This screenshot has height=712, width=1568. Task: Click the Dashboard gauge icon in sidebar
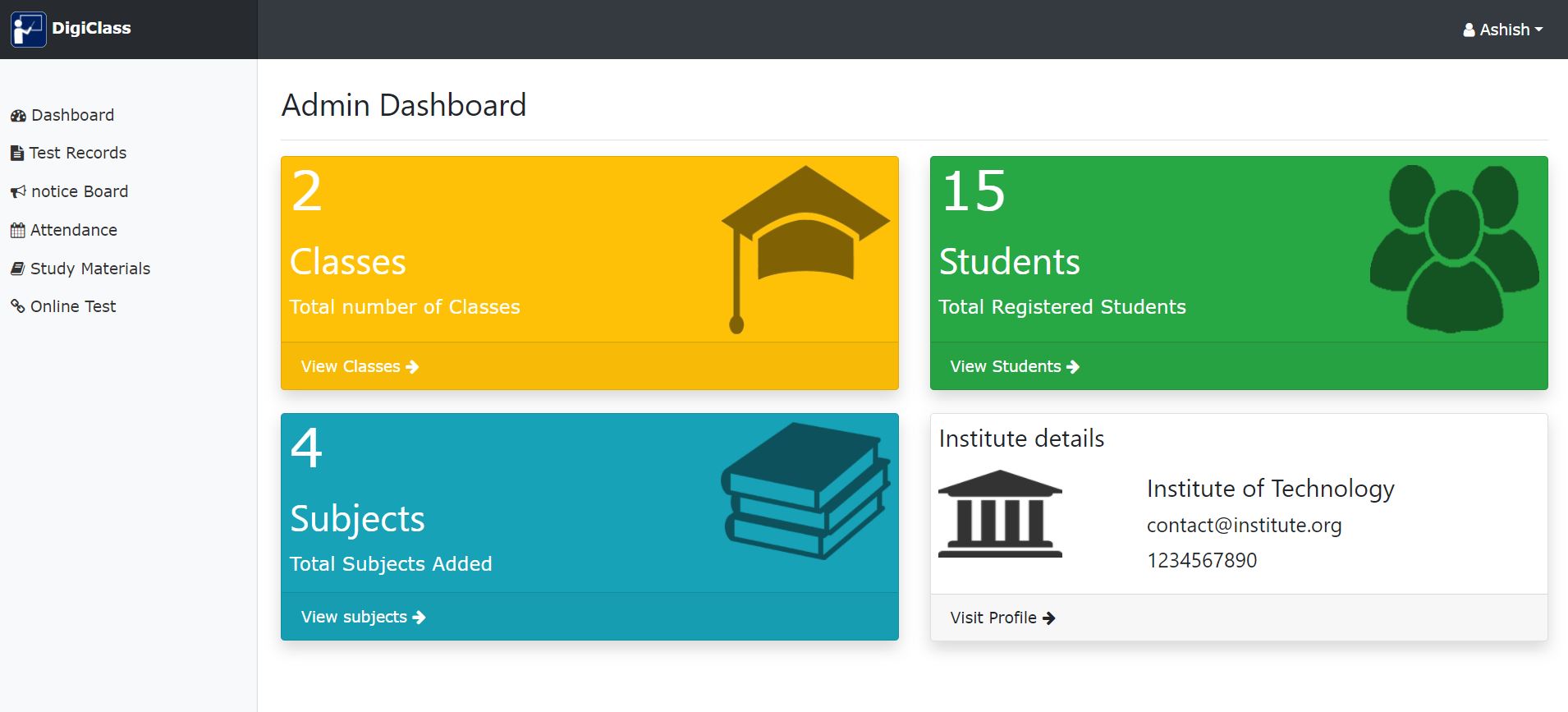(x=18, y=116)
